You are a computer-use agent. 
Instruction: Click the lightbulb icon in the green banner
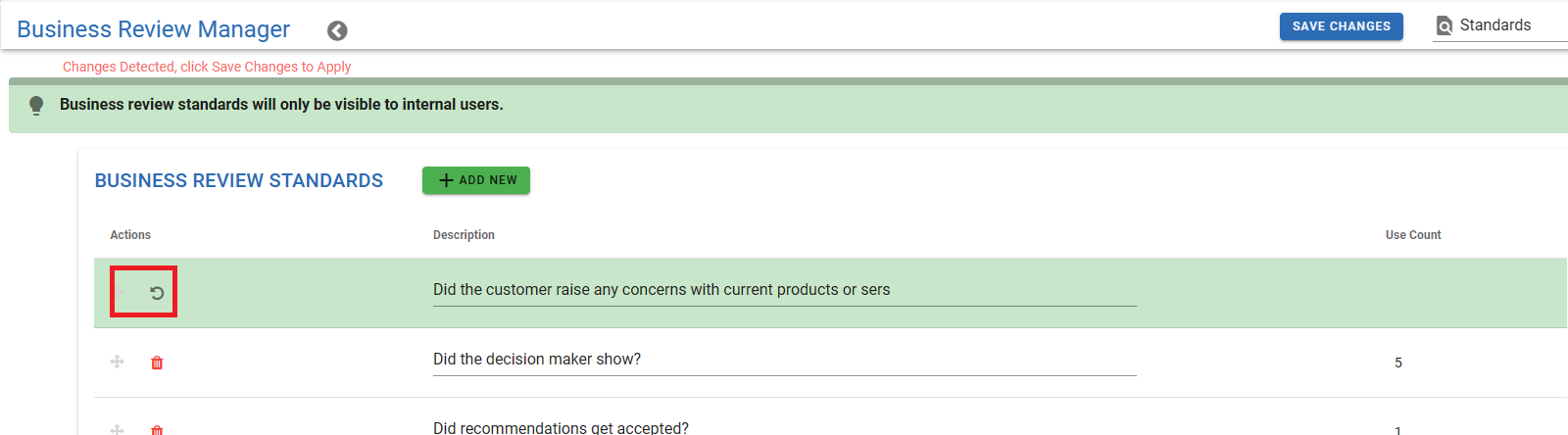[36, 105]
